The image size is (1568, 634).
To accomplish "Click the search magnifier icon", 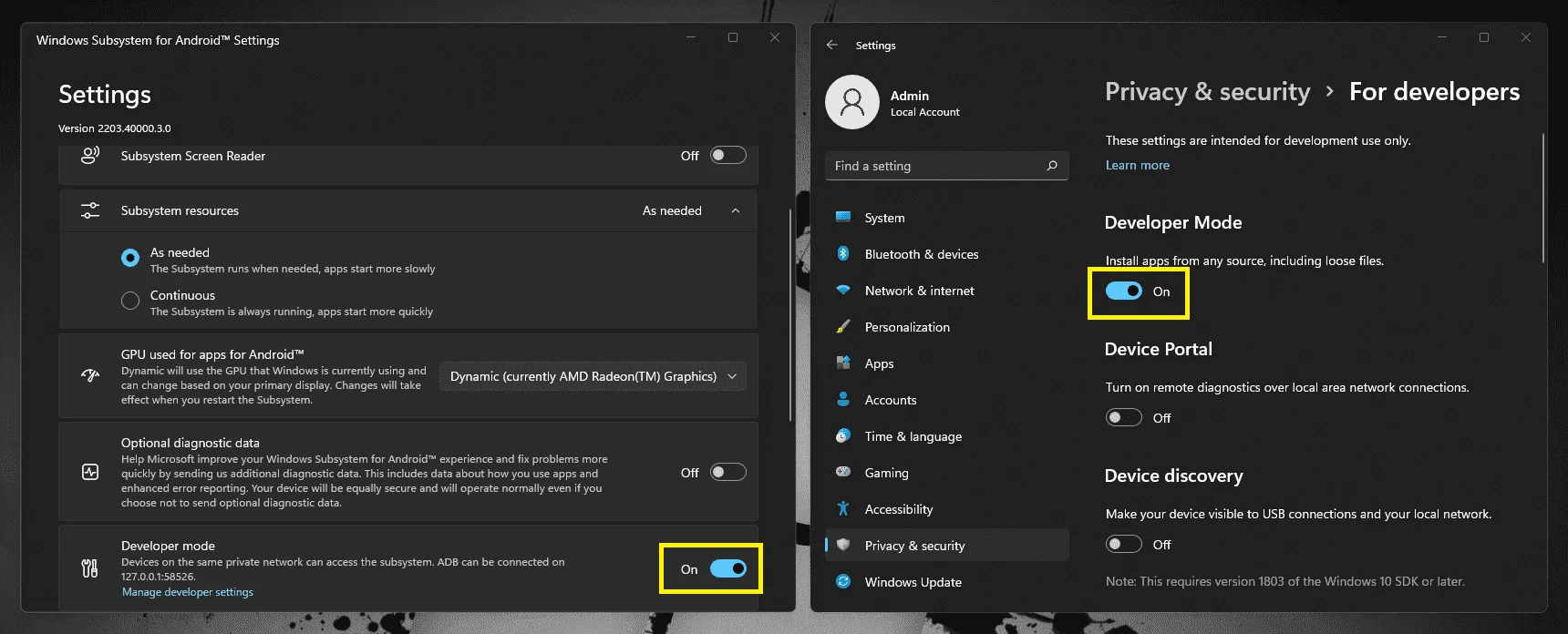I will (x=1052, y=166).
